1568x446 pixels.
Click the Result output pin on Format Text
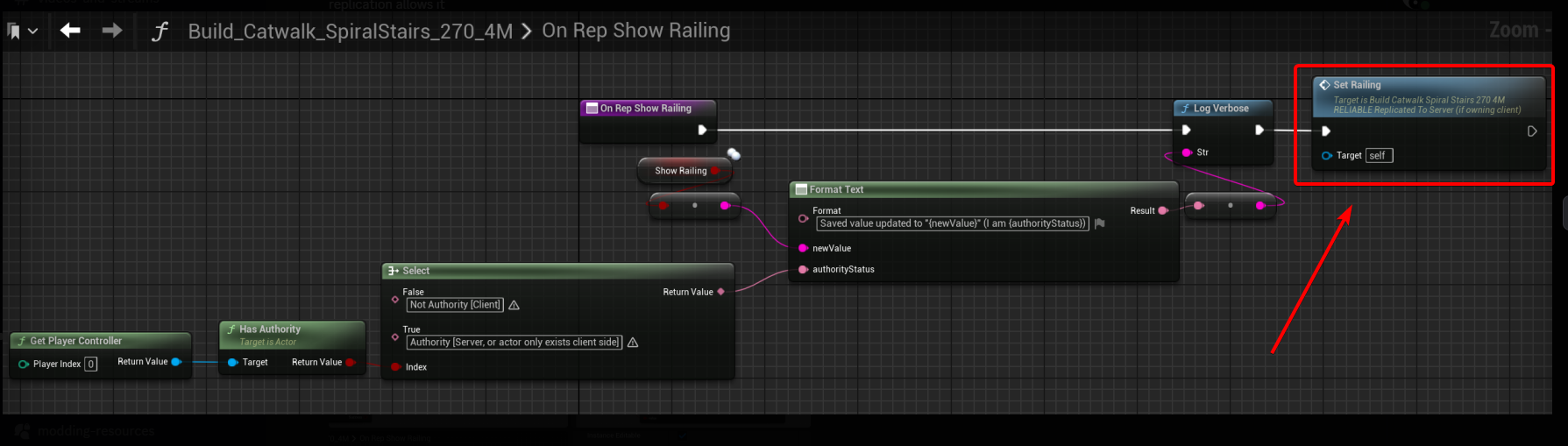tap(1163, 210)
